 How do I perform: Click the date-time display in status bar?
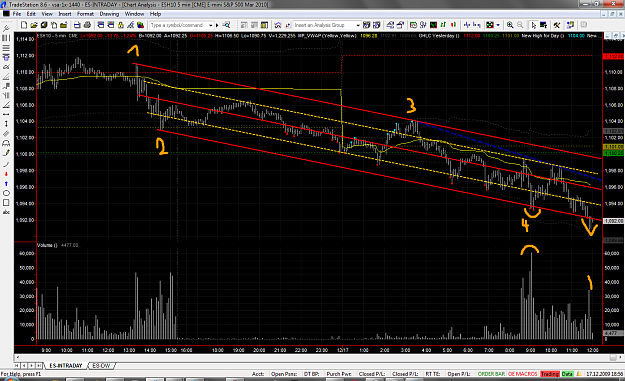604,374
